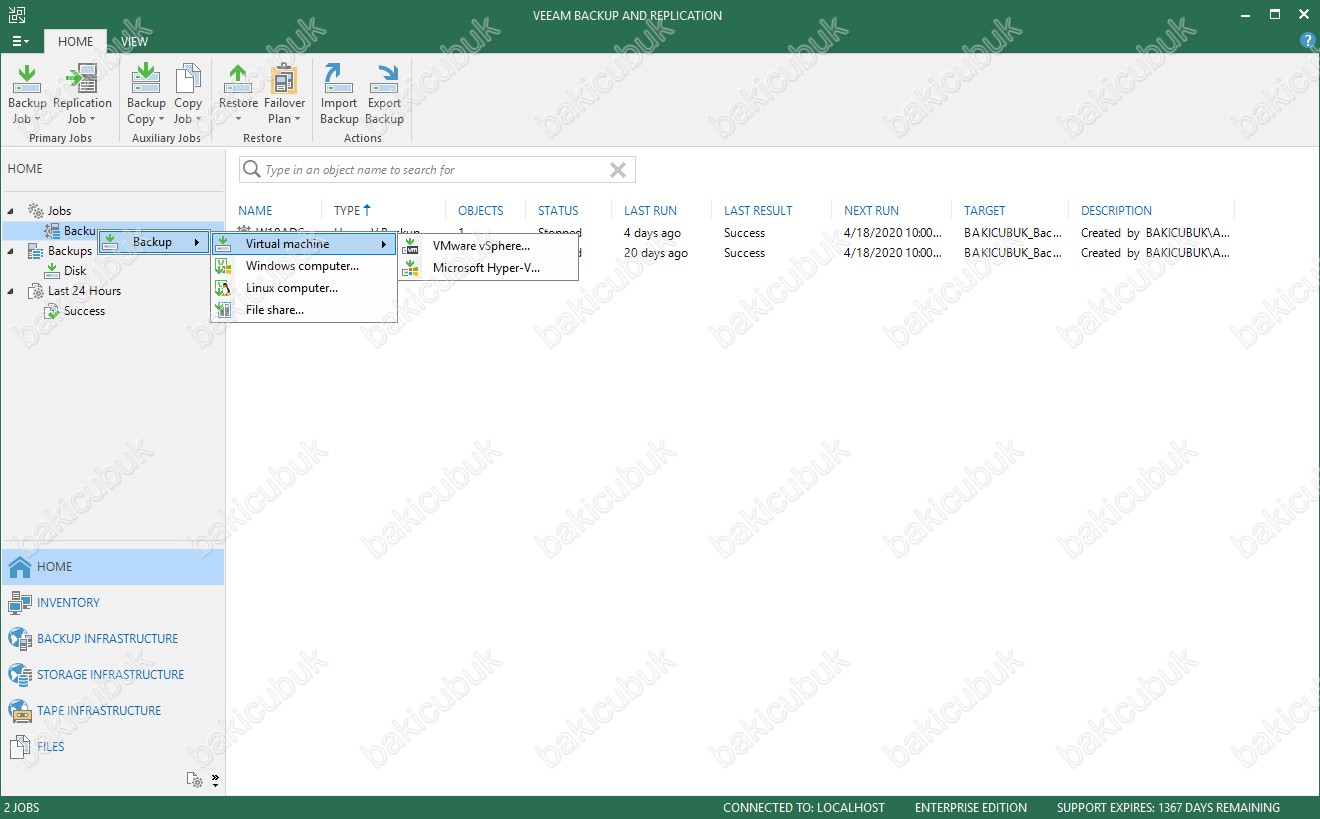Collapse the Jobs tree node
This screenshot has width=1320, height=819.
tap(11, 211)
